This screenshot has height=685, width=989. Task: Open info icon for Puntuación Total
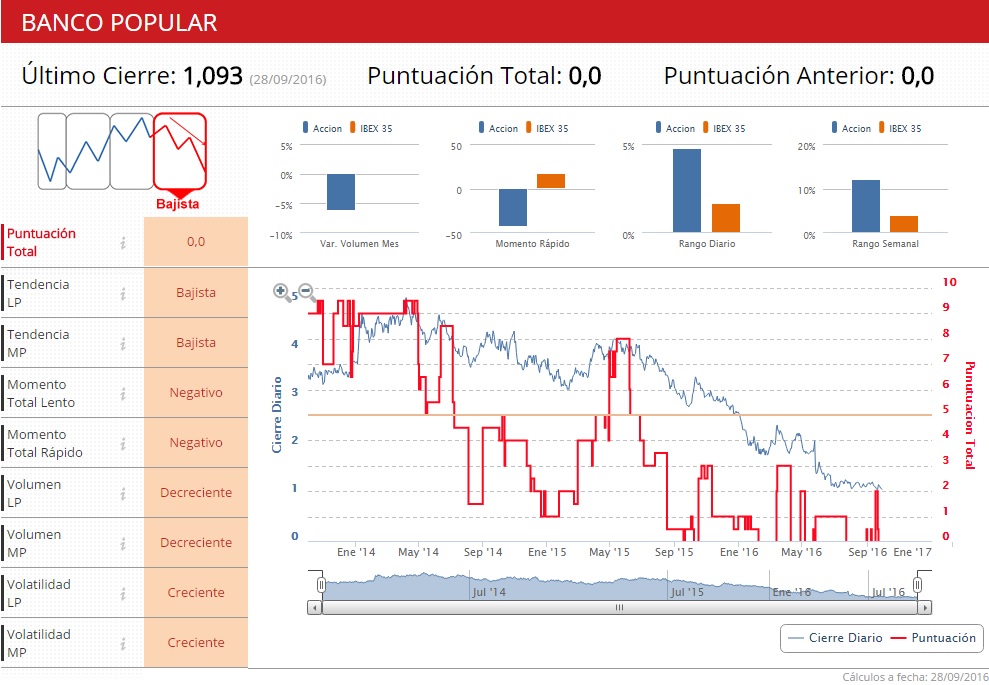[123, 243]
